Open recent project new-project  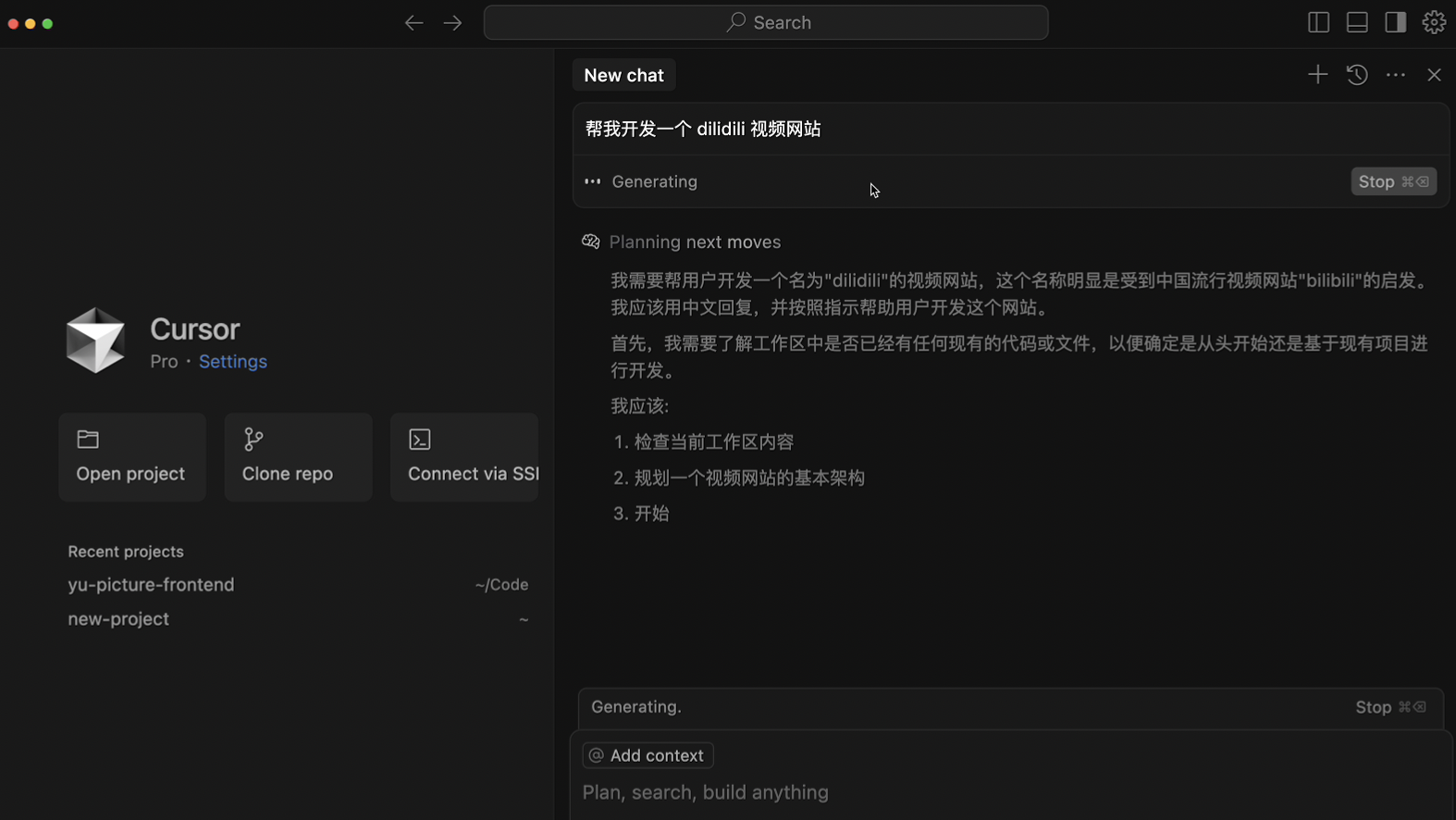298,619
